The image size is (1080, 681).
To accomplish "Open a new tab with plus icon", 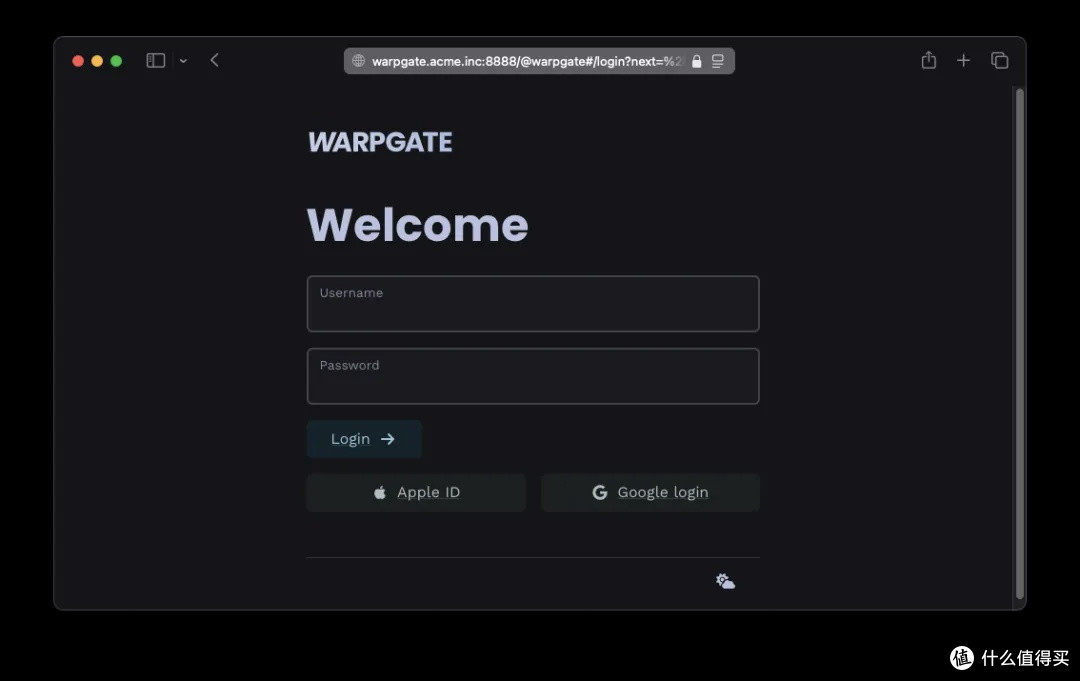I will 964,61.
